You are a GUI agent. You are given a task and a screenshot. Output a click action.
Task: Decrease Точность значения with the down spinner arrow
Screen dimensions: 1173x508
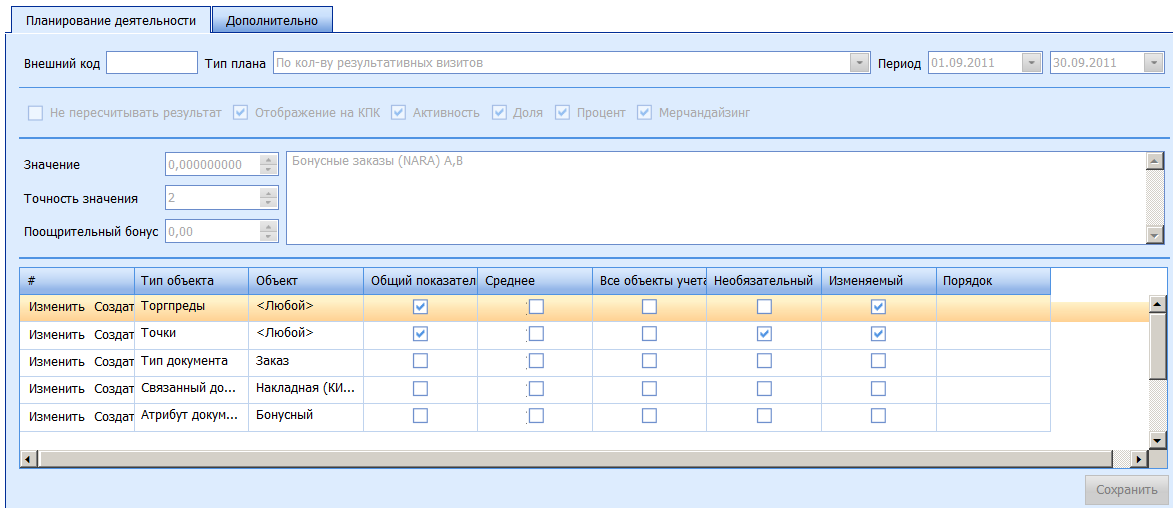pyautogui.click(x=268, y=203)
